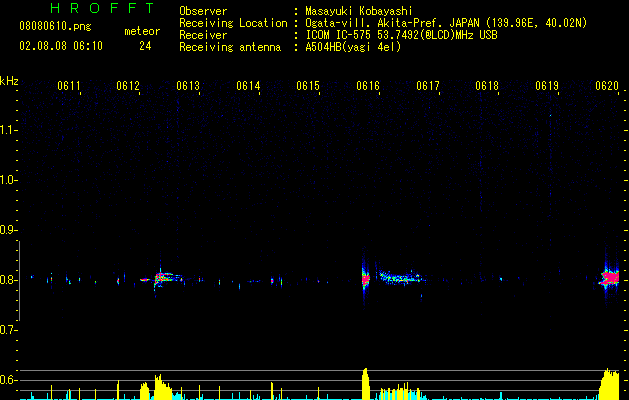Click the A504HB(yagi 4el) antenna text
Screen dimensions: 629x400
tap(353, 47)
